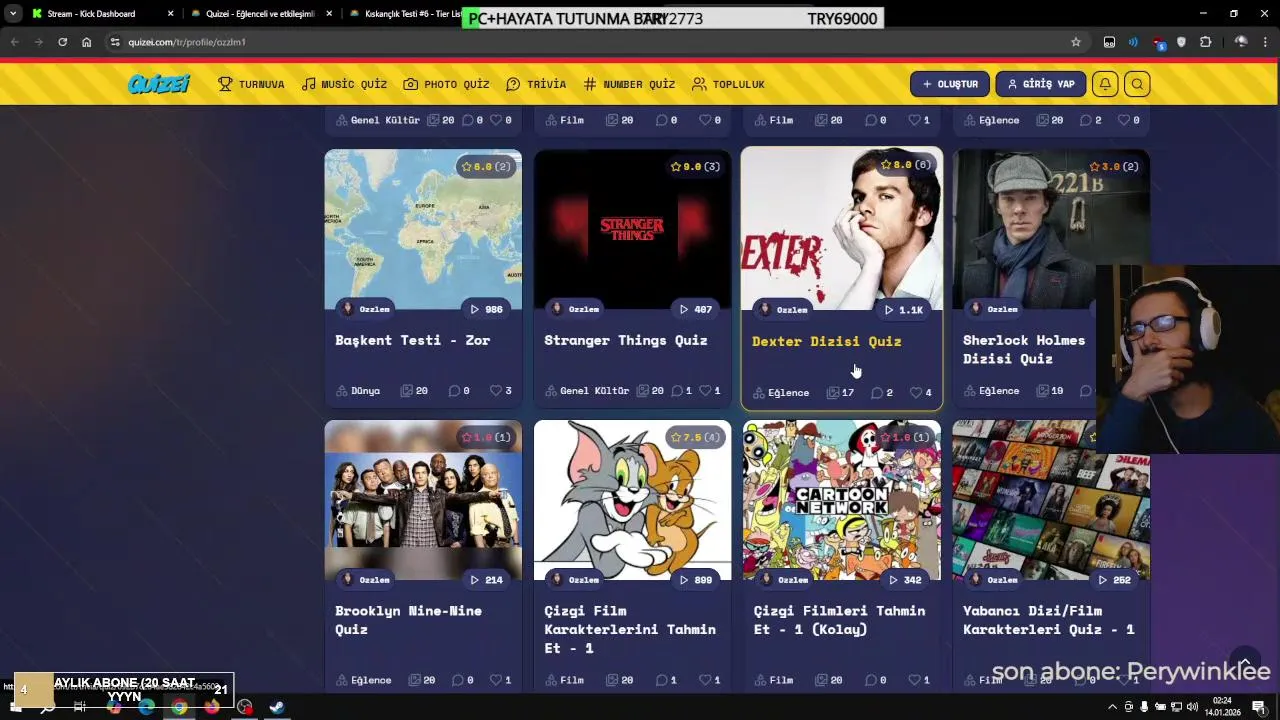The image size is (1280, 720).
Task: Open notifications bell icon
Action: pos(1105,84)
